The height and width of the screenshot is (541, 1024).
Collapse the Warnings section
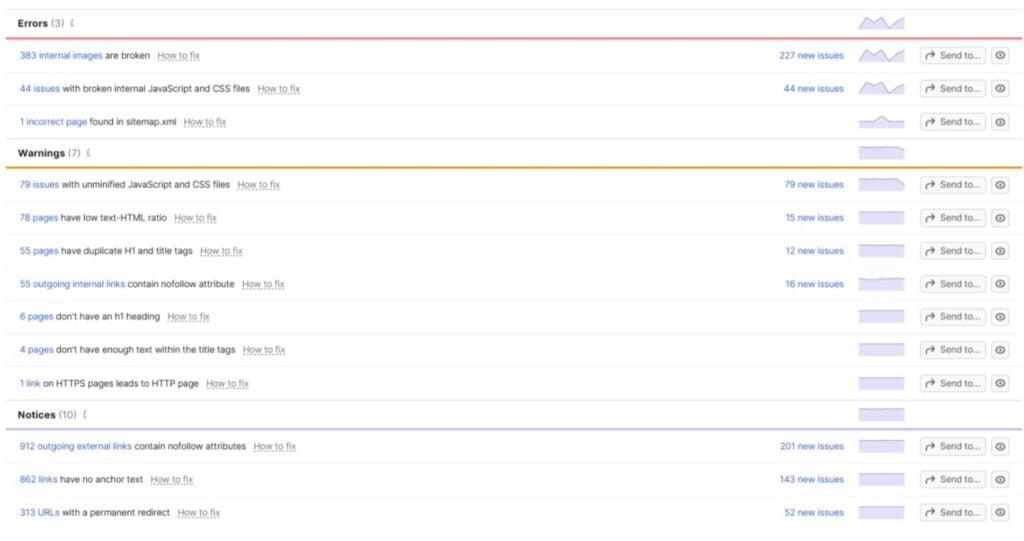[x=88, y=153]
